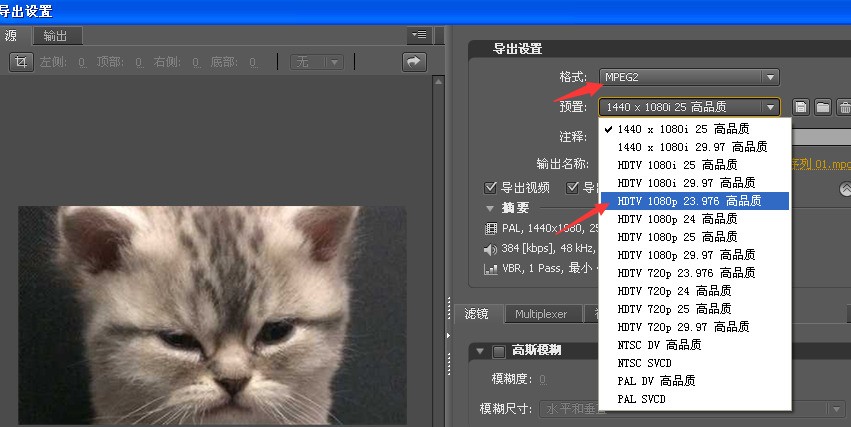Image resolution: width=851 pixels, height=427 pixels.
Task: Collapse the 高斯模糊 section triangle
Action: point(479,350)
